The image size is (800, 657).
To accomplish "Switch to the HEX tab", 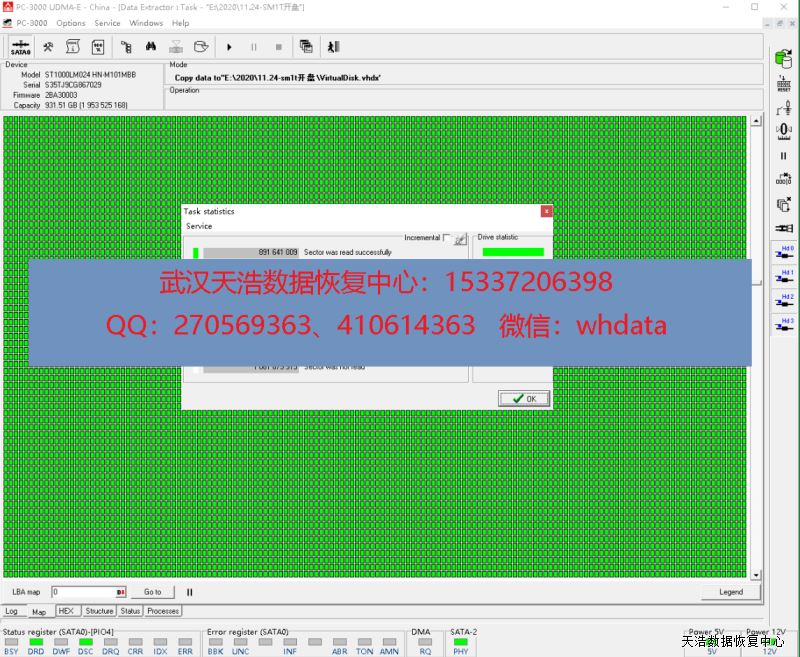I will [66, 611].
